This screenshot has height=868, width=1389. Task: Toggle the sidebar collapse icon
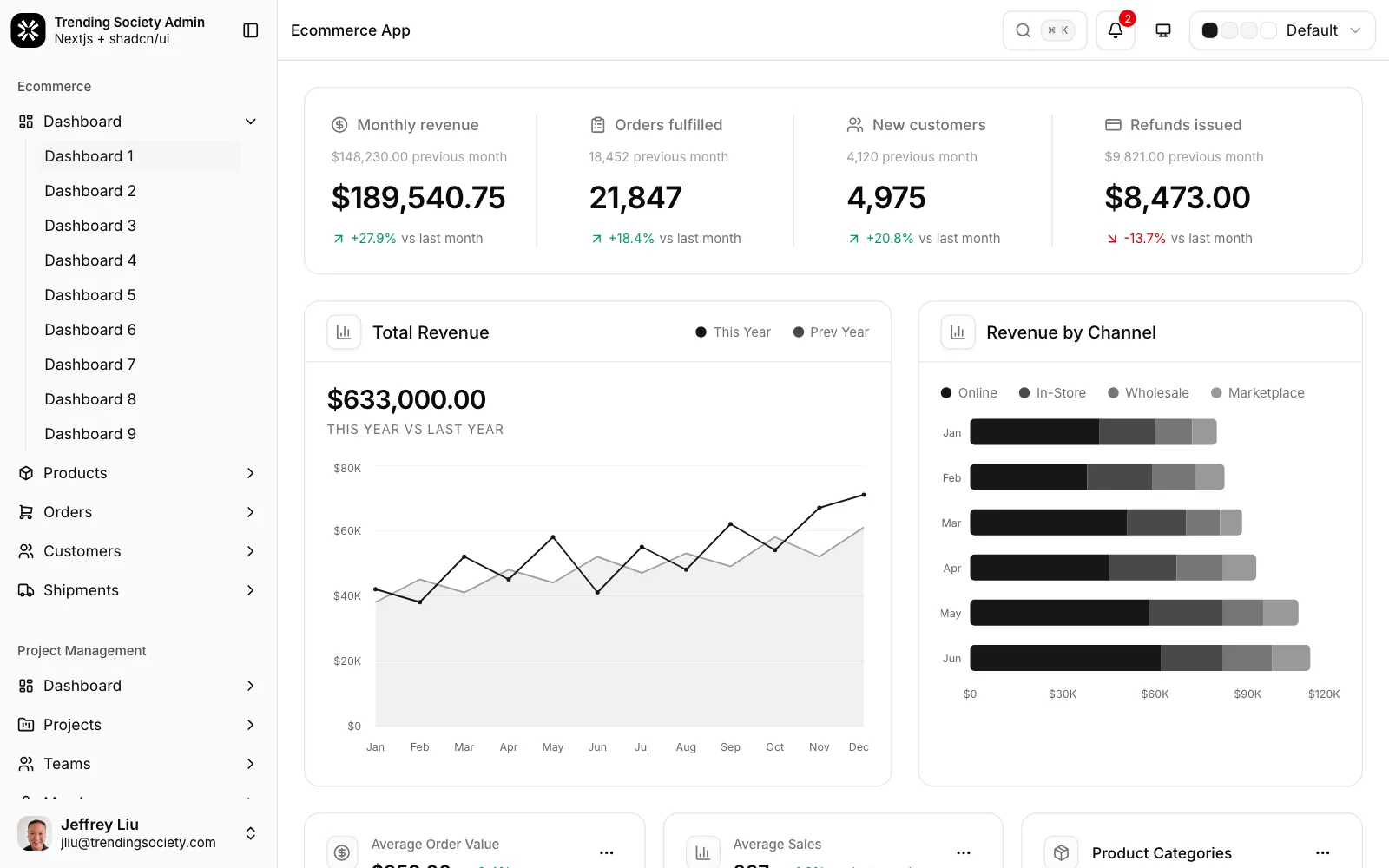pyautogui.click(x=251, y=30)
